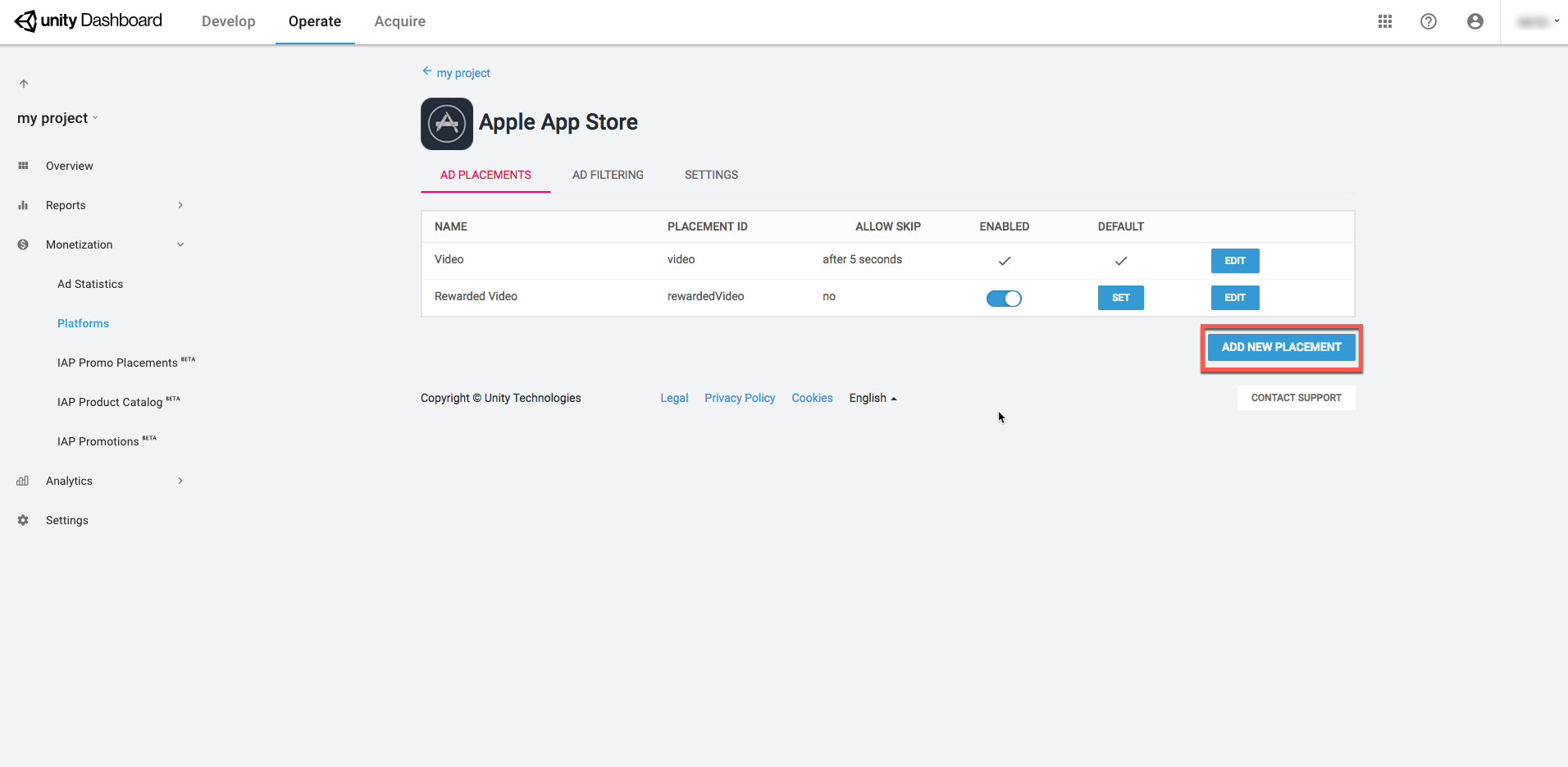Image resolution: width=1568 pixels, height=767 pixels.
Task: Click the ENABLED column header
Action: coord(1005,226)
